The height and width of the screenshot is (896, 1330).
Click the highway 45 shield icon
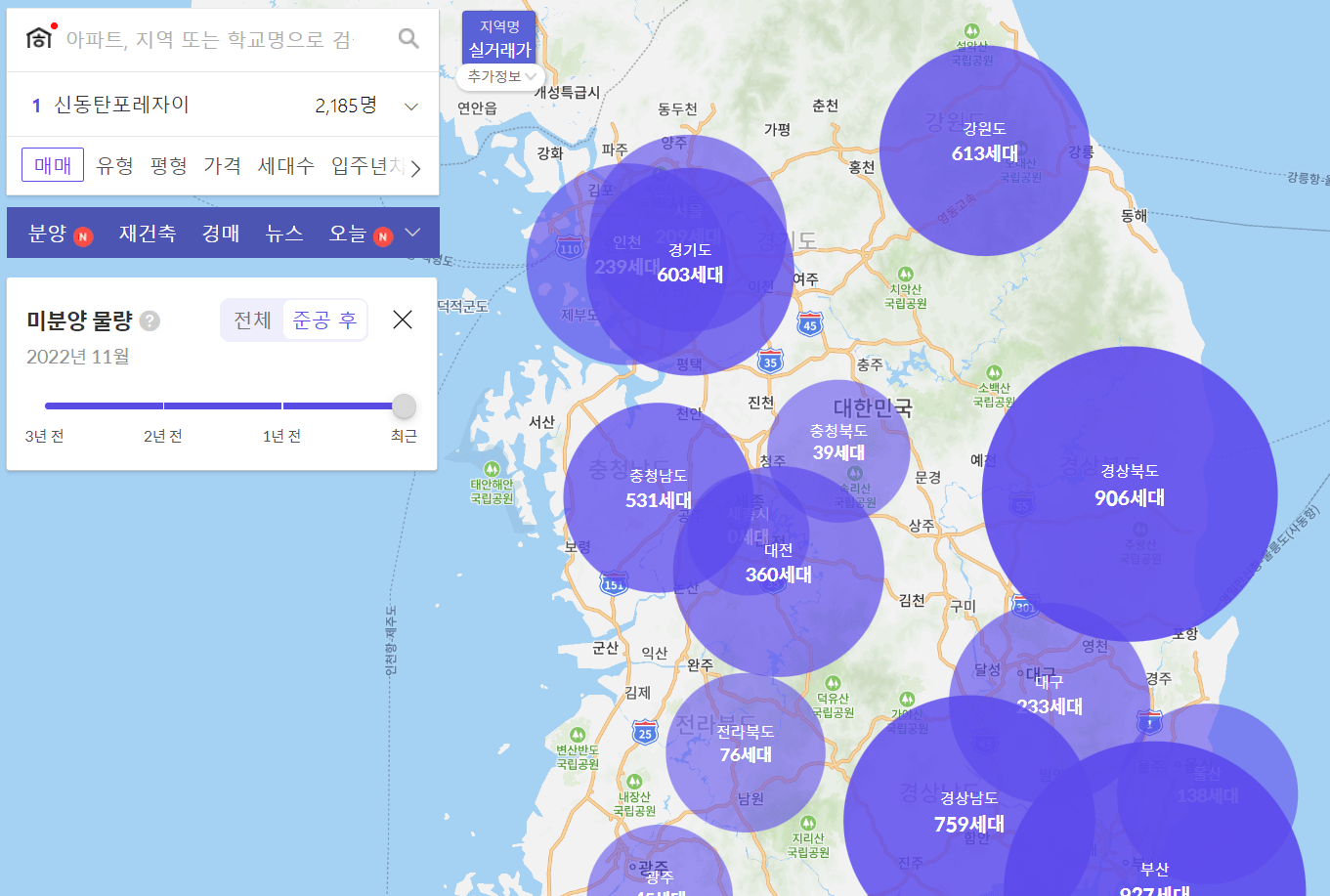809,324
